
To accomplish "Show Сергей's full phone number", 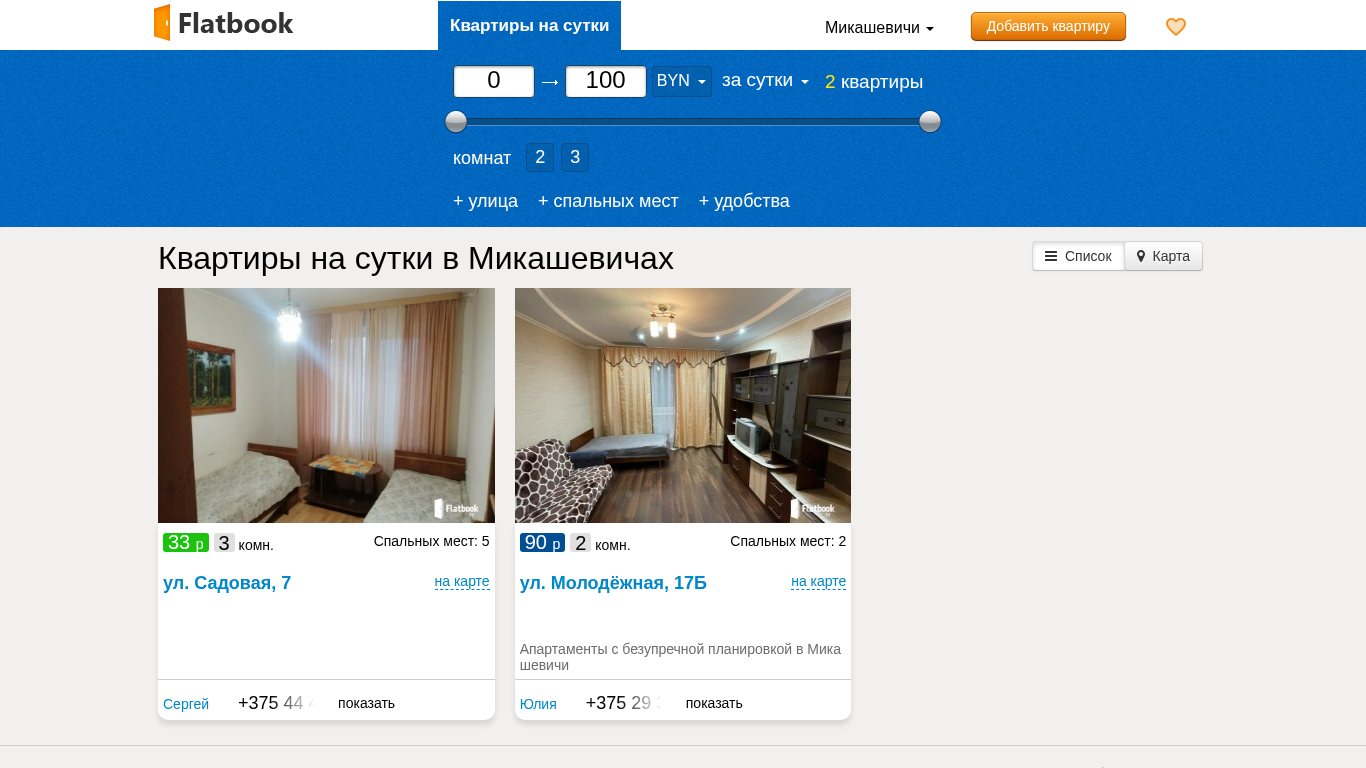I will [366, 703].
